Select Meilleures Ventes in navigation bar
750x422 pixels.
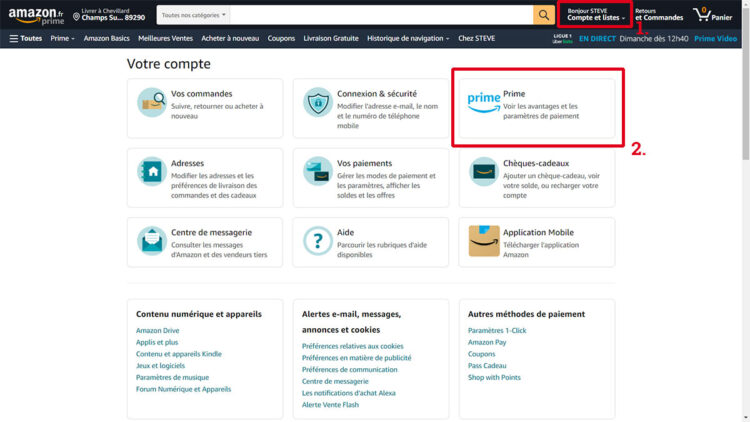tap(168, 38)
